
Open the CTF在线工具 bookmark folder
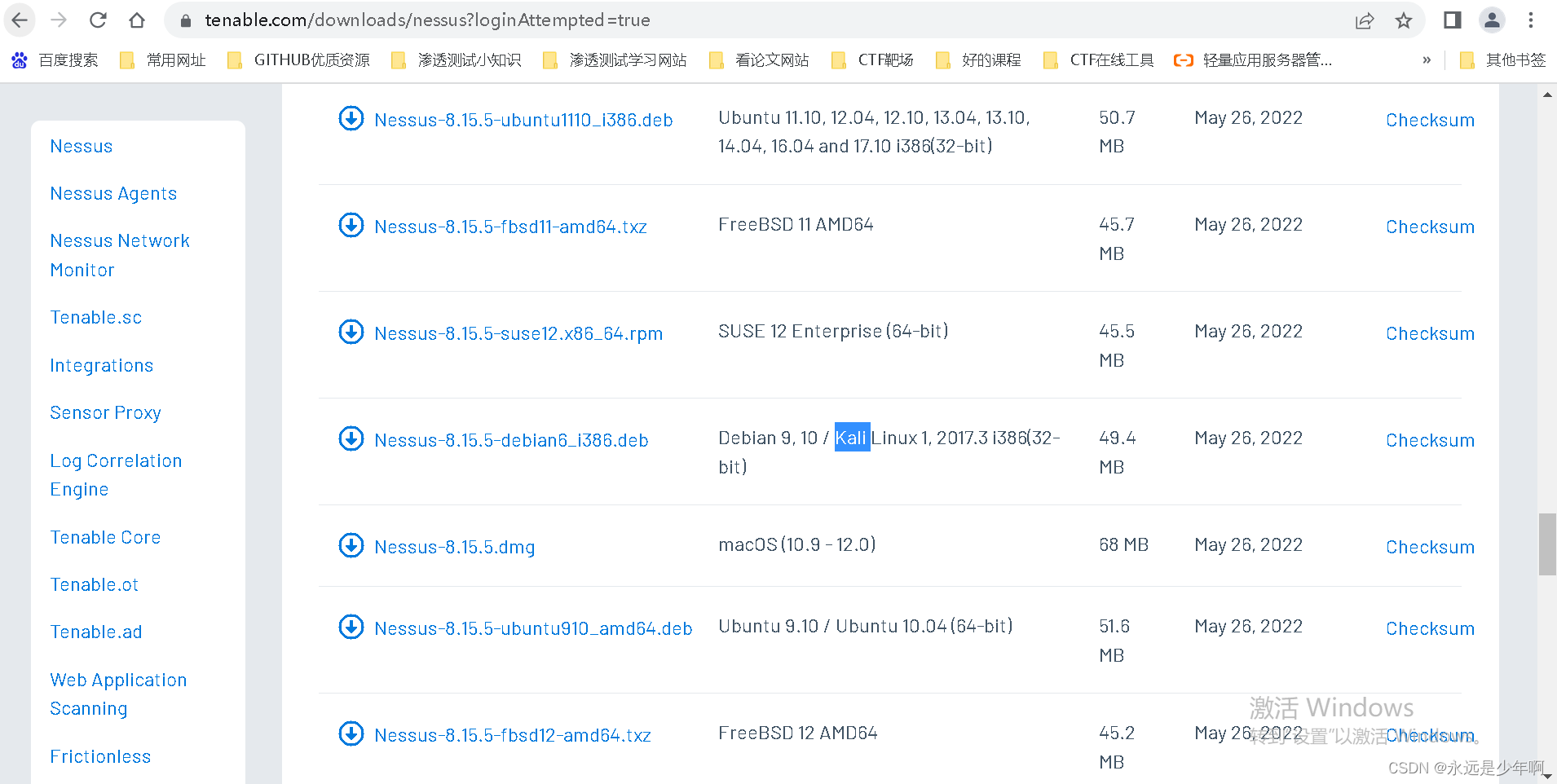[1099, 60]
